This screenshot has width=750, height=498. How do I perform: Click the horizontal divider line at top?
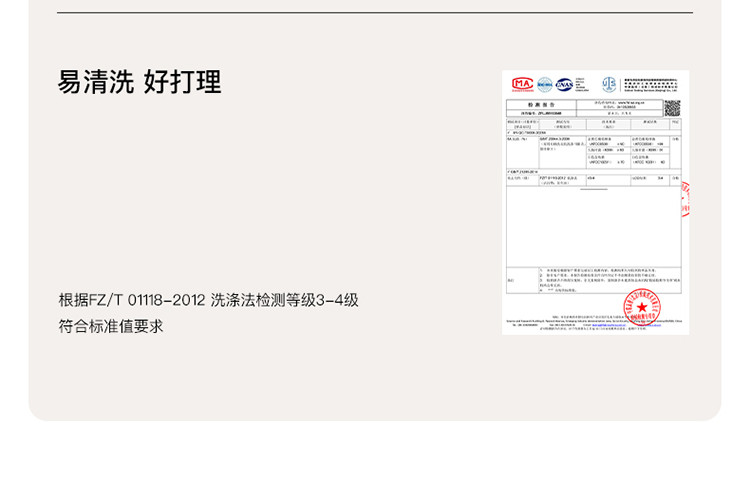pyautogui.click(x=374, y=13)
